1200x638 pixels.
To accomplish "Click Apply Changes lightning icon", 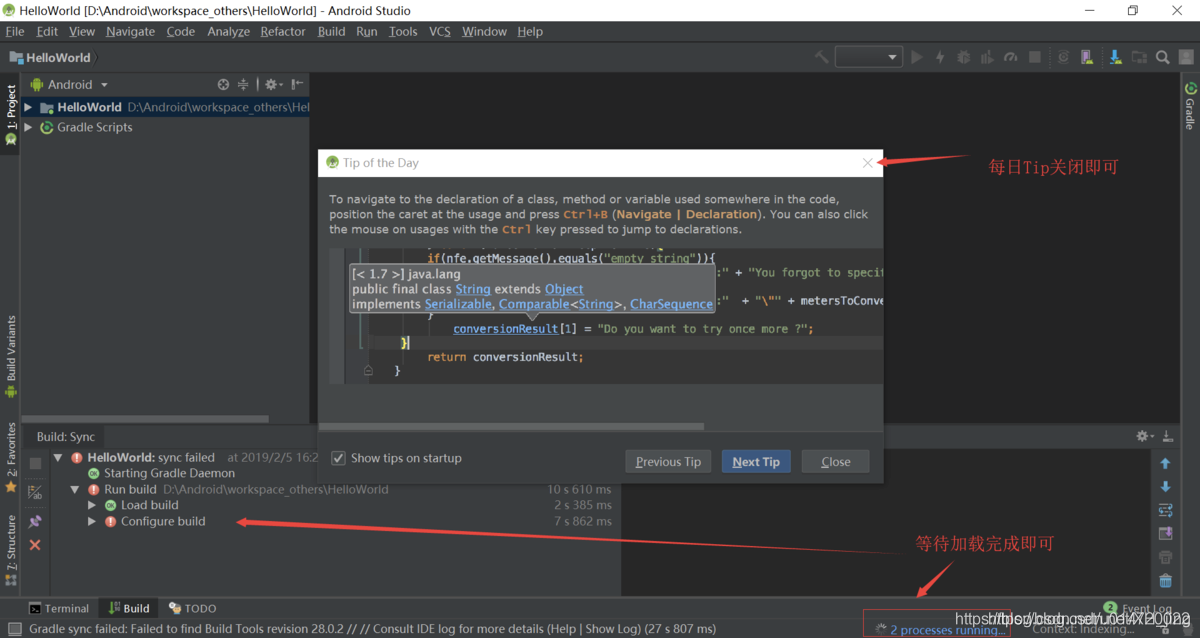I will point(940,57).
